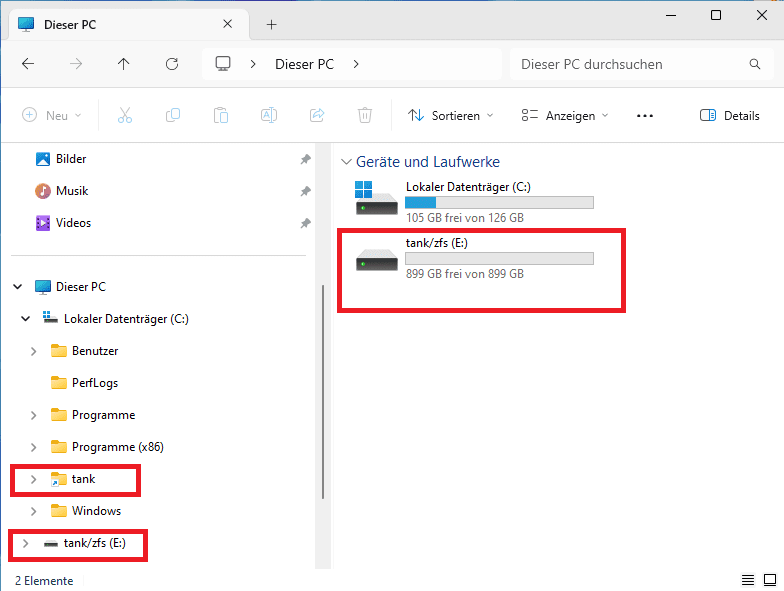Screen dimensions: 784x591
Task: Open Videos in the sidebar
Action: [74, 223]
